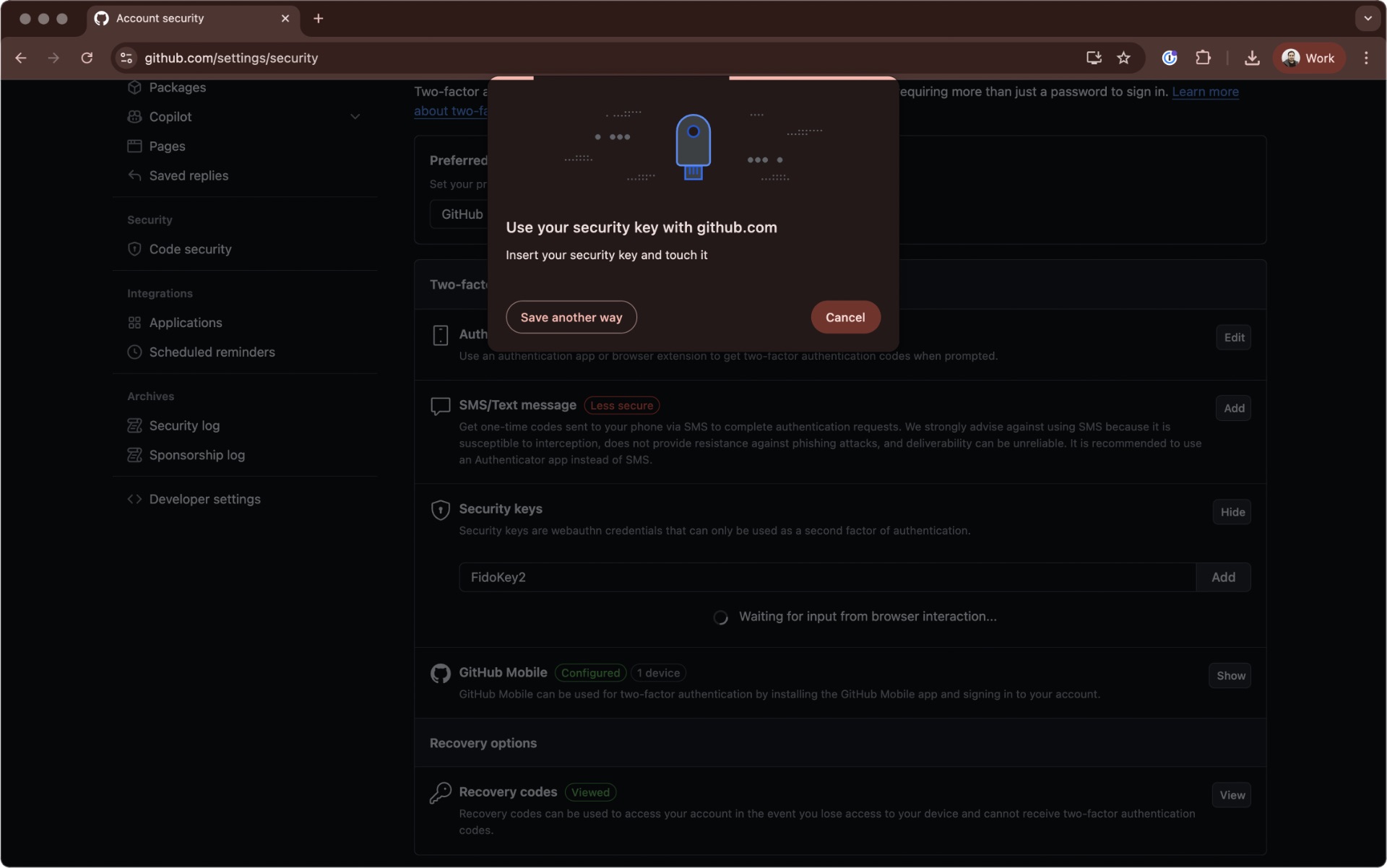
Task: Click the Viewed badge
Action: coord(590,792)
